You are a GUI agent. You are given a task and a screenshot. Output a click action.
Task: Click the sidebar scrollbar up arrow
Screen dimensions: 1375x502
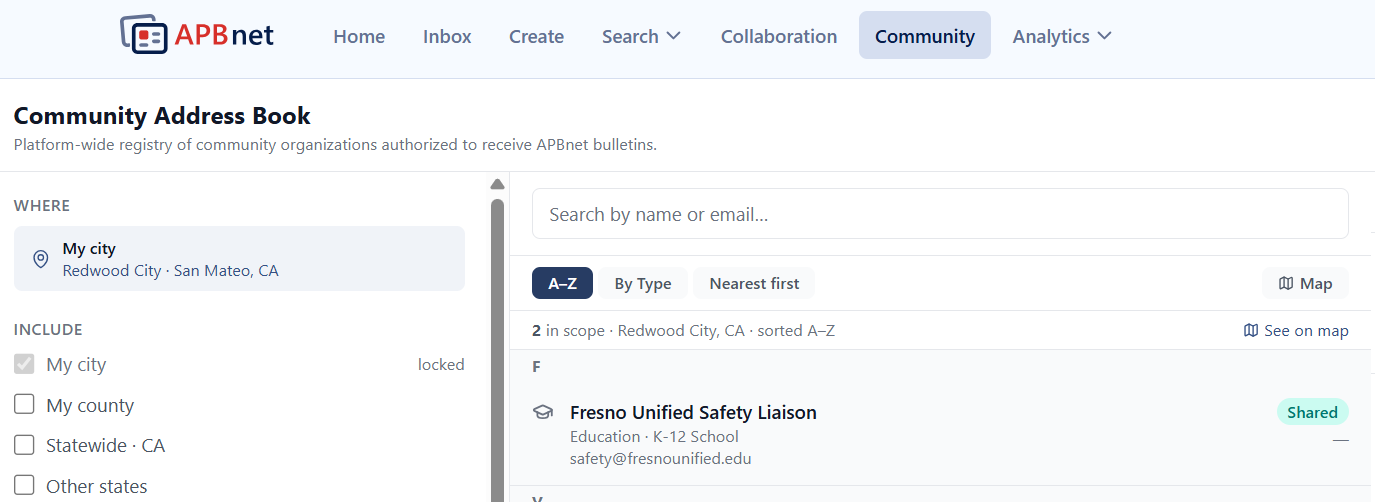[497, 185]
